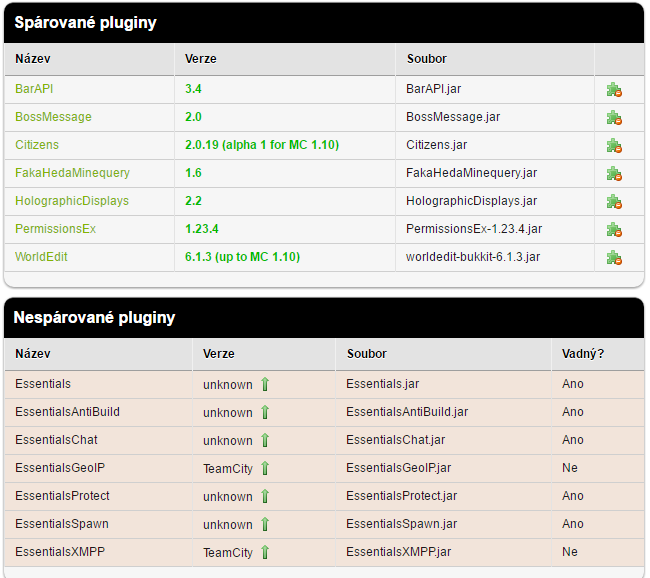
Task: Click FakaHedaMinequery version 1.6
Action: 193,173
